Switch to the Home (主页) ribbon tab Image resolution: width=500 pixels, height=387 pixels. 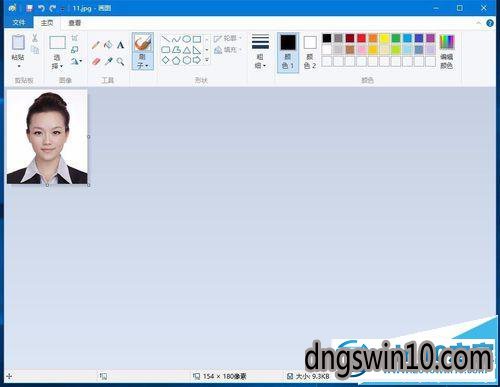tap(47, 23)
